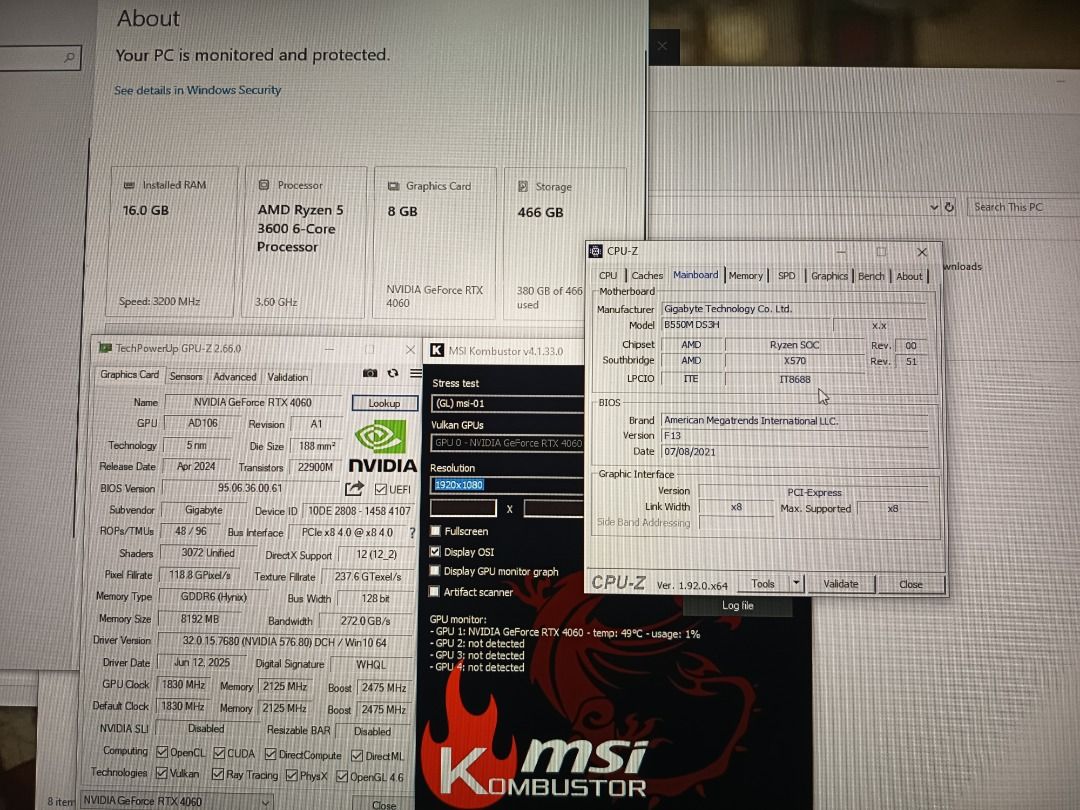Toggle the UEFI checkbox
The image size is (1080, 810).
[x=380, y=489]
